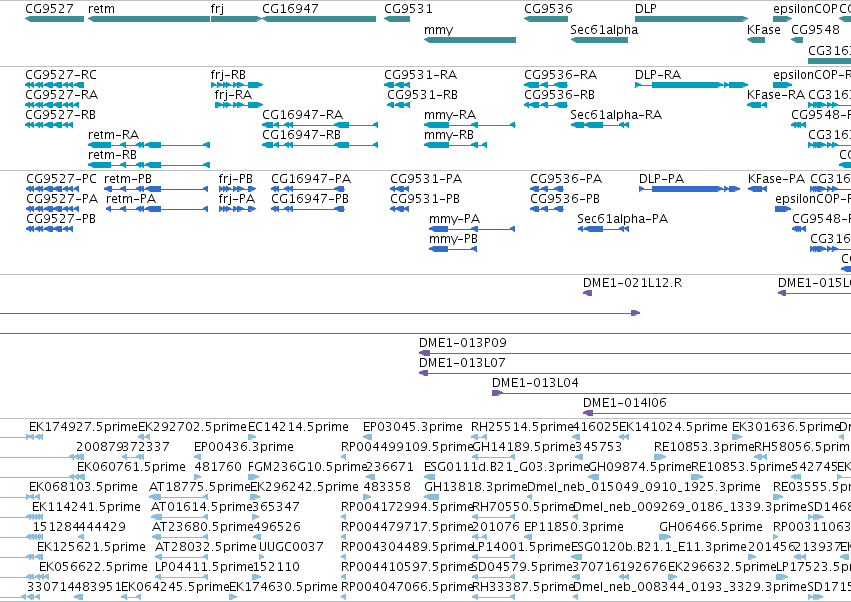The image size is (851, 602).
Task: Select the frj-RB transcript
Action: pos(237,85)
